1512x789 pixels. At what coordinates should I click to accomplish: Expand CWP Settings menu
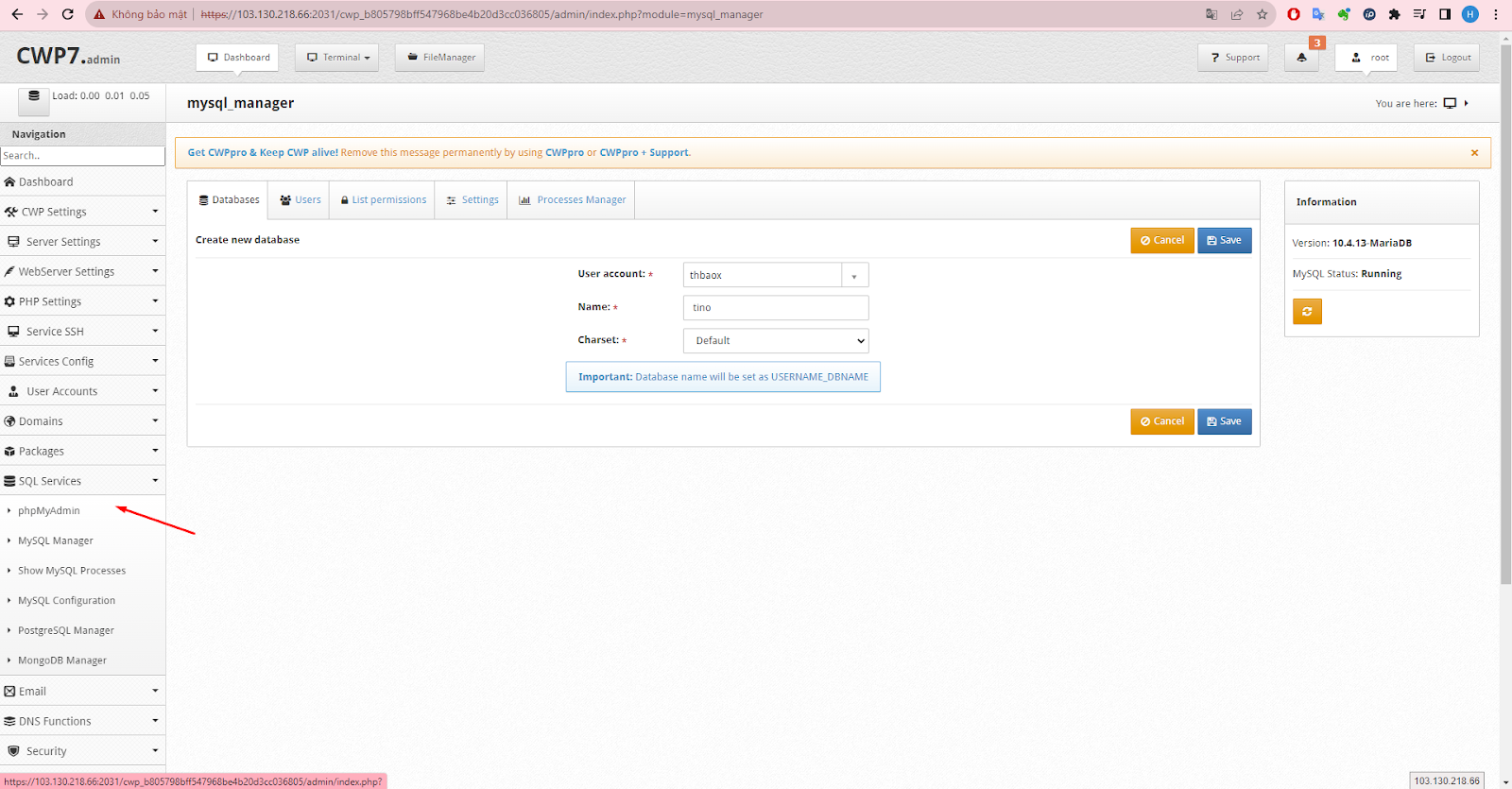click(x=82, y=212)
